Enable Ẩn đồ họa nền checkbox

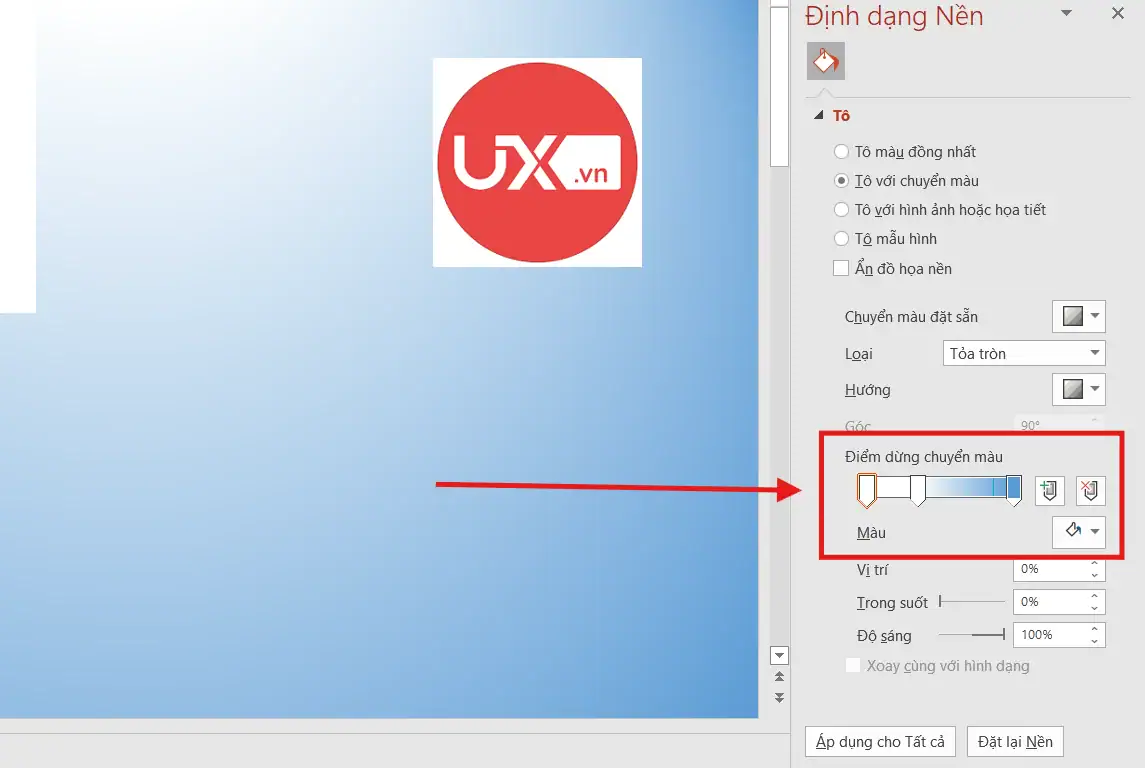coord(841,268)
